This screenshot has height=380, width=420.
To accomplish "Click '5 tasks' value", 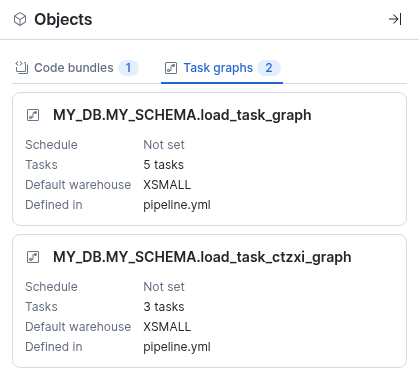I will 164,165.
